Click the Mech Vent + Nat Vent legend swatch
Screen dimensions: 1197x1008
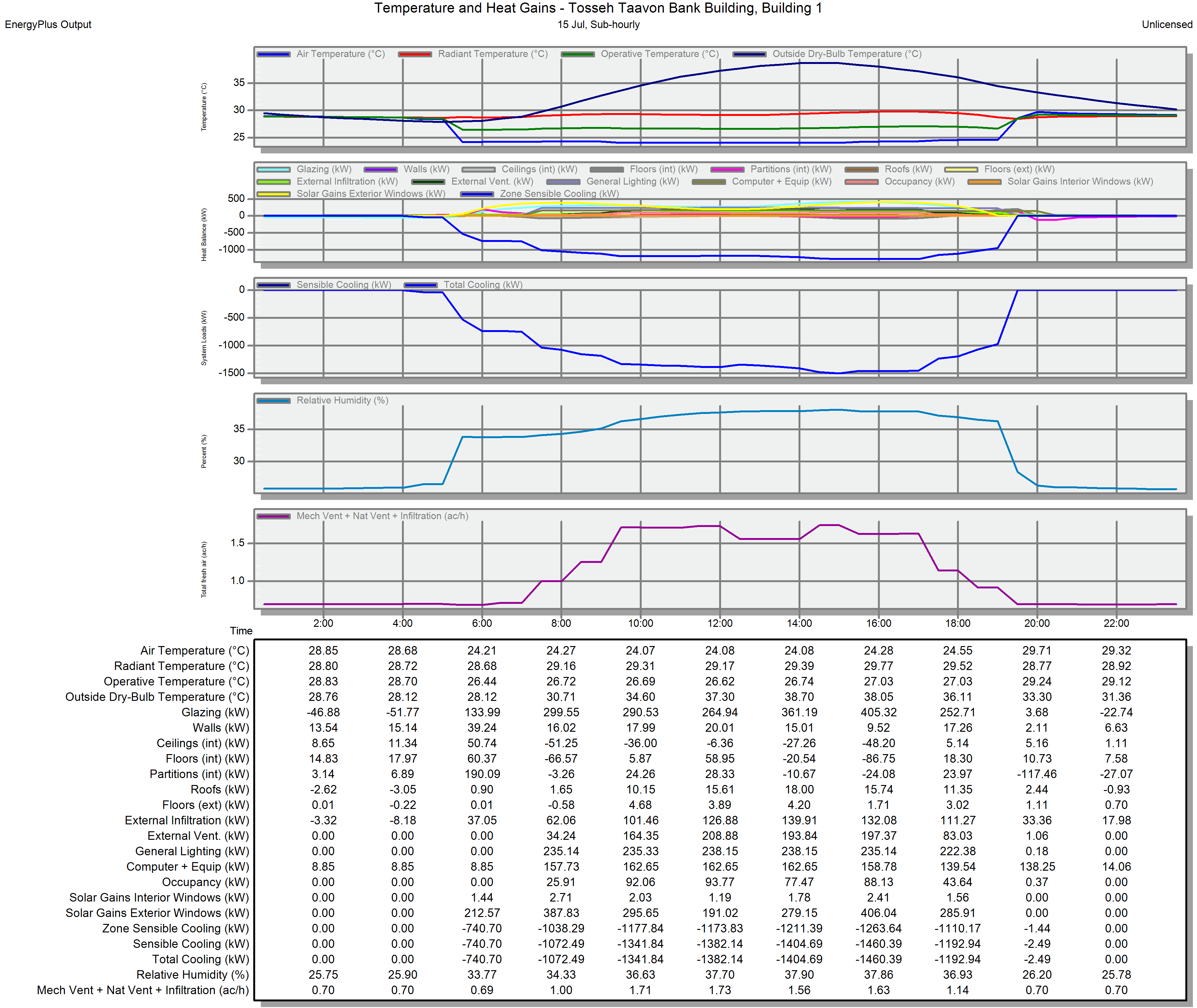pyautogui.click(x=273, y=517)
